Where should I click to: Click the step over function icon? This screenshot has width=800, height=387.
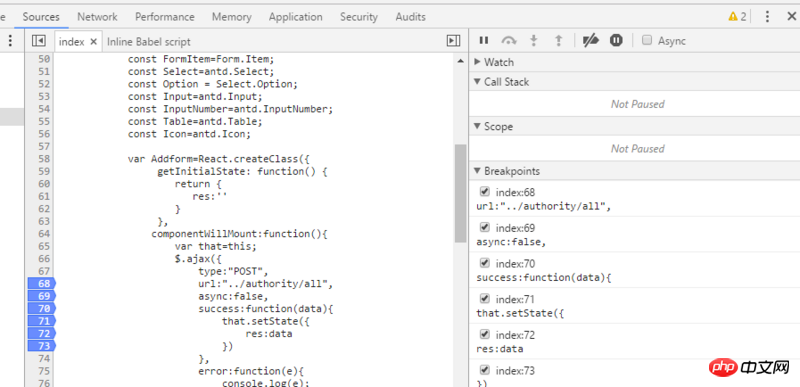pyautogui.click(x=509, y=41)
